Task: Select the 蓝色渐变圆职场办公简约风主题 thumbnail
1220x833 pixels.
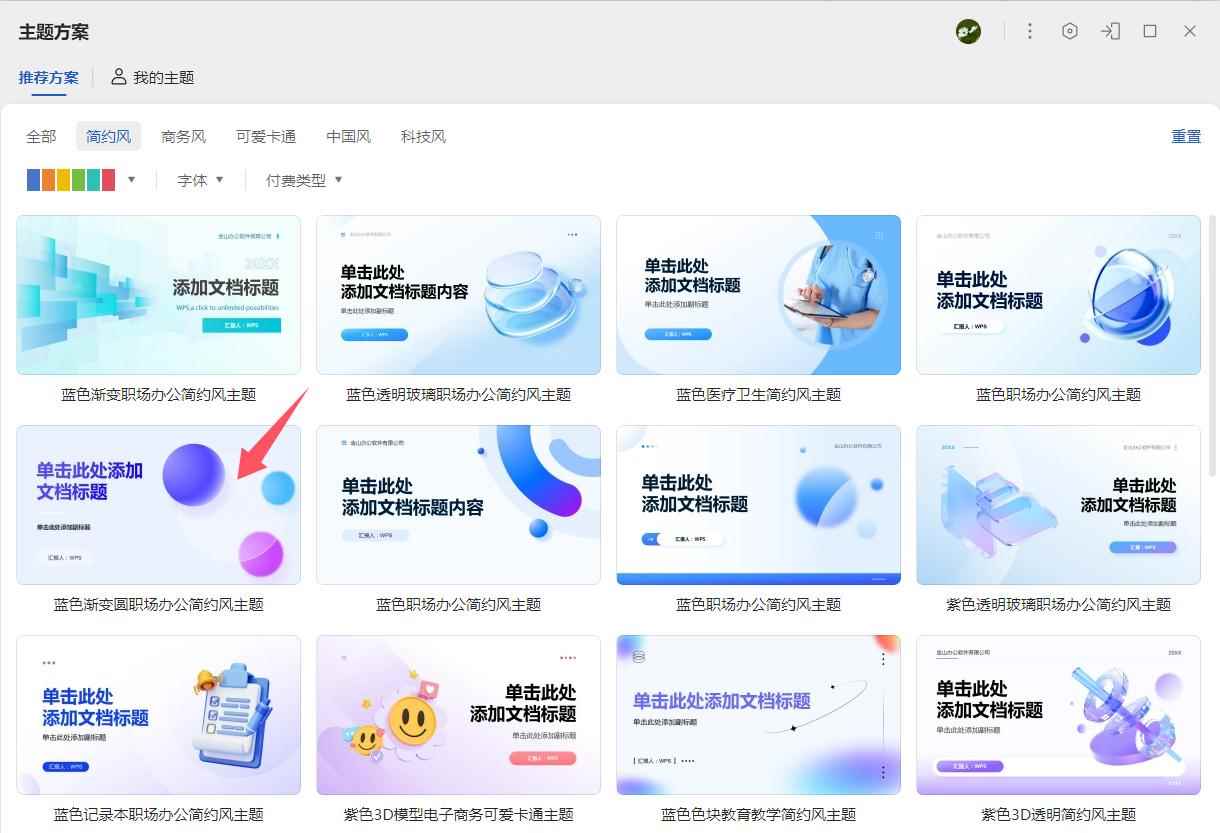Action: point(158,505)
